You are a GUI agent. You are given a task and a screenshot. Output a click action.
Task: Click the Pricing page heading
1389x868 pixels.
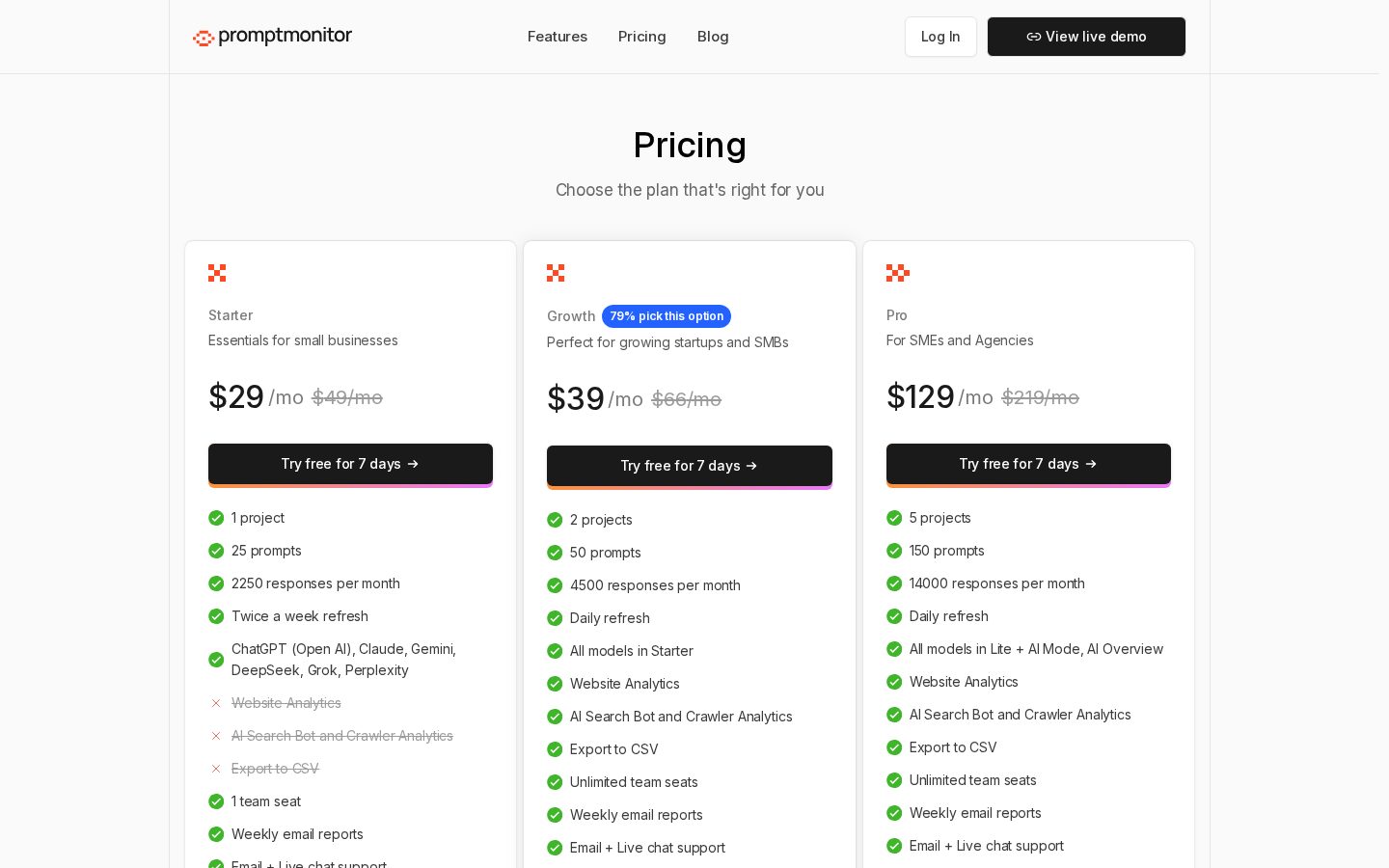[x=690, y=146]
